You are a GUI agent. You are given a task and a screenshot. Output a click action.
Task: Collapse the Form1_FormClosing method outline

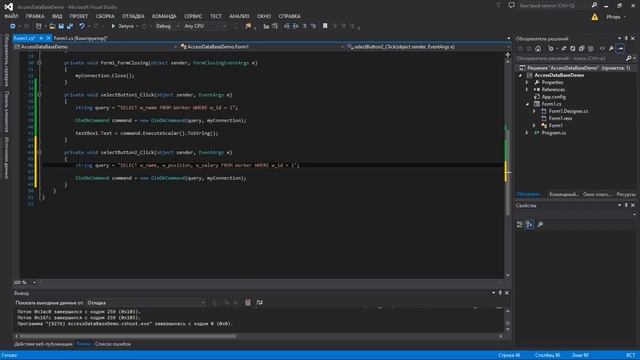(39, 63)
